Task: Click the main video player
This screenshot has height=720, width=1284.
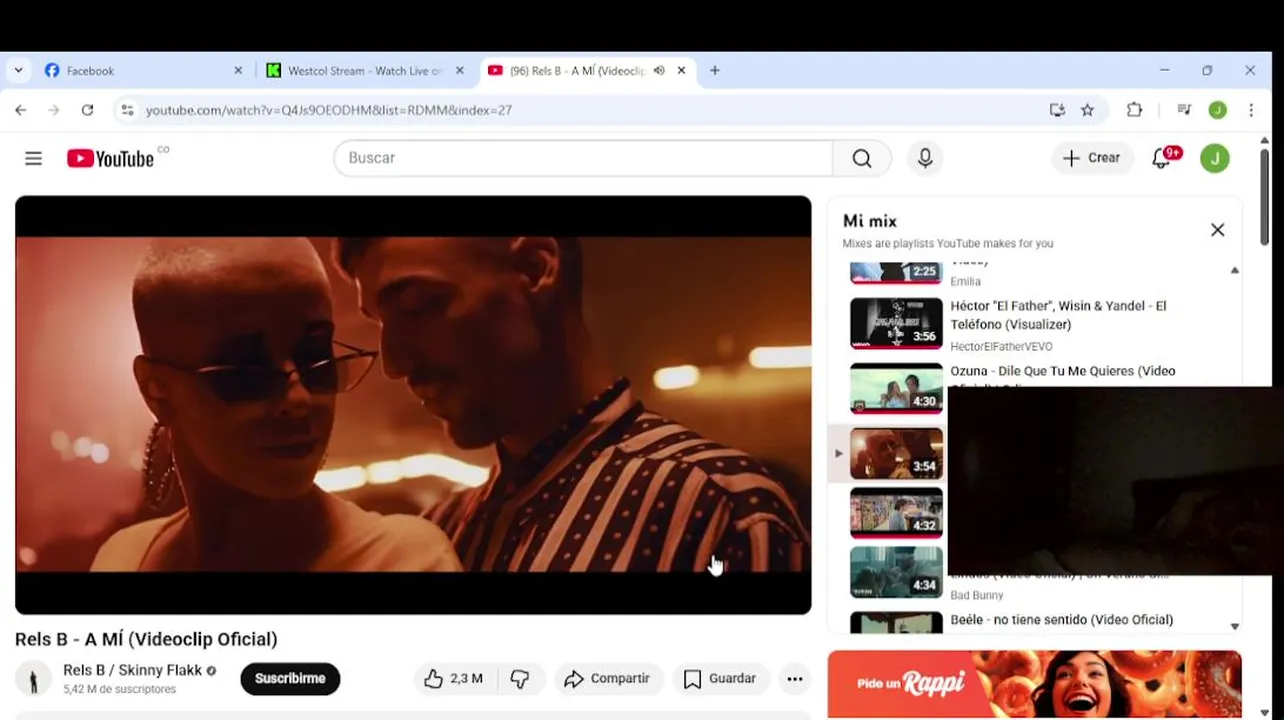Action: tap(413, 405)
